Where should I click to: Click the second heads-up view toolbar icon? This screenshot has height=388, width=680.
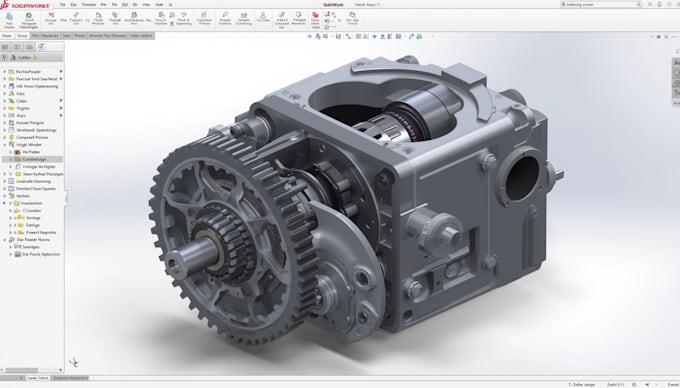[x=318, y=36]
